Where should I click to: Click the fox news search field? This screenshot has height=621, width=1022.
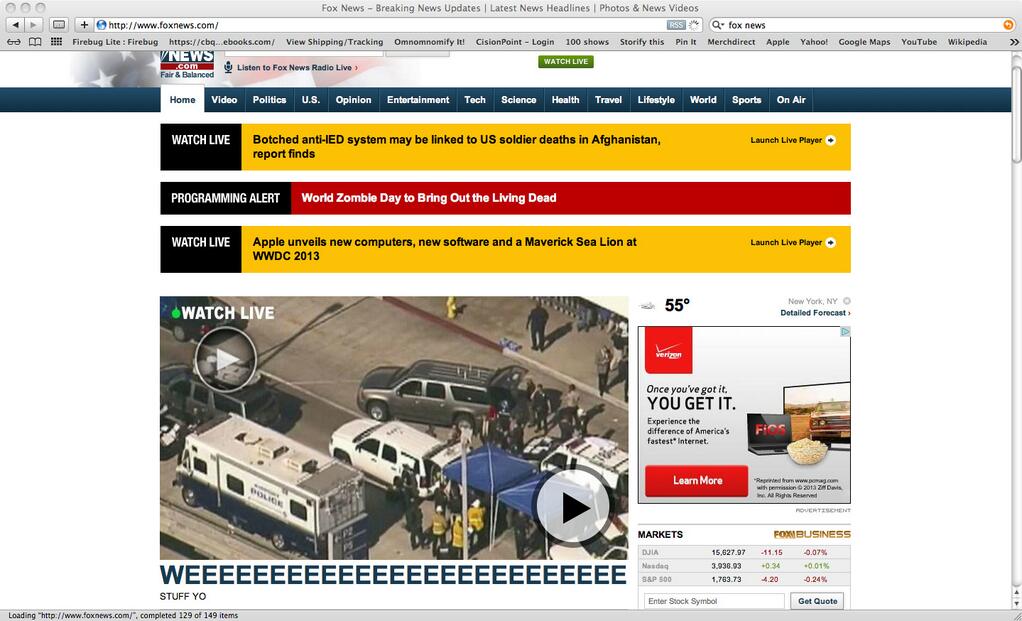tap(862, 25)
